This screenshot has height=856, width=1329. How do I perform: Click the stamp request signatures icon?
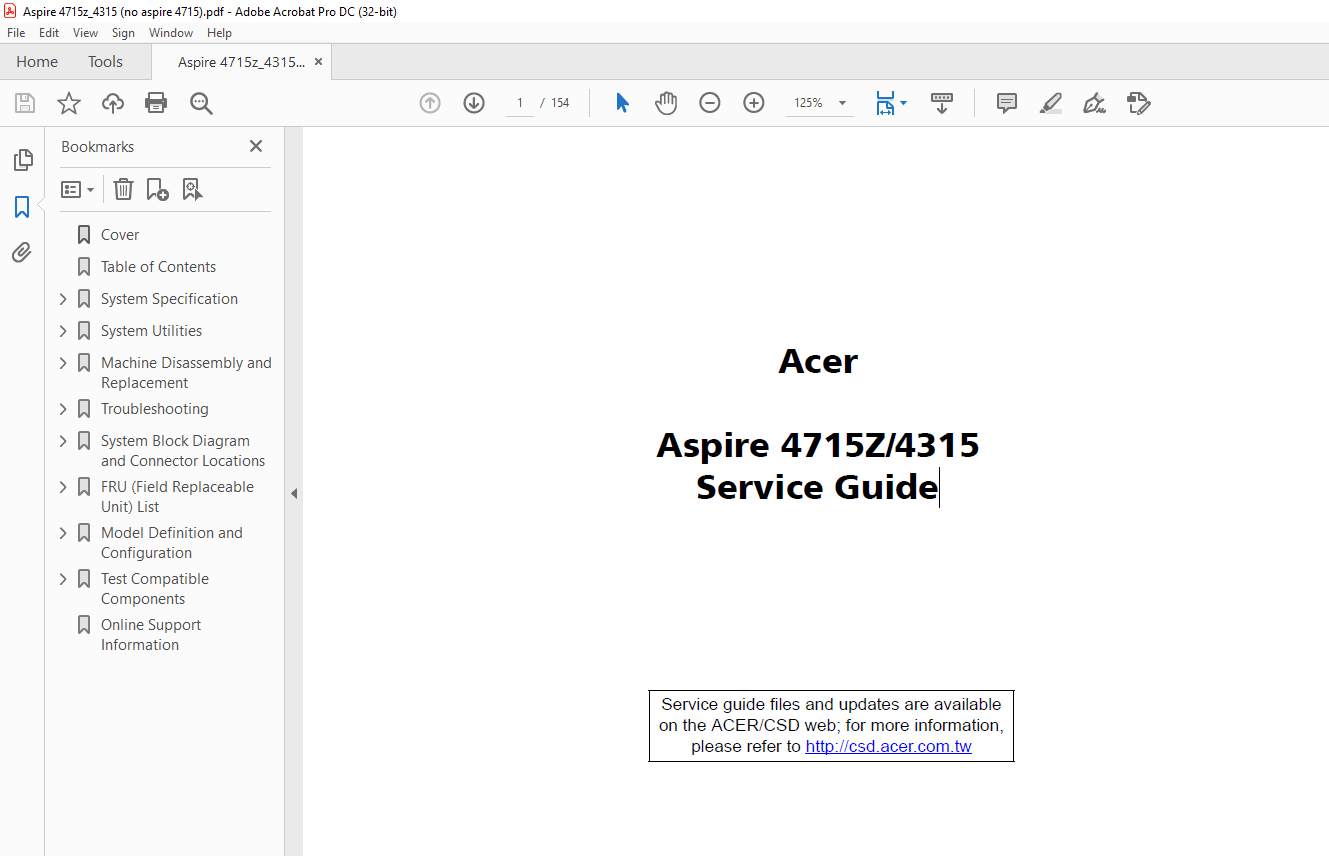tap(1138, 103)
